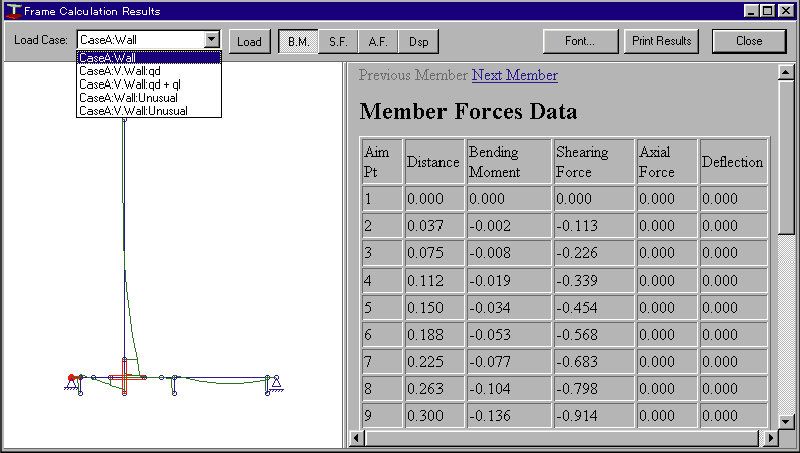Close the results window with Close button

(x=748, y=41)
